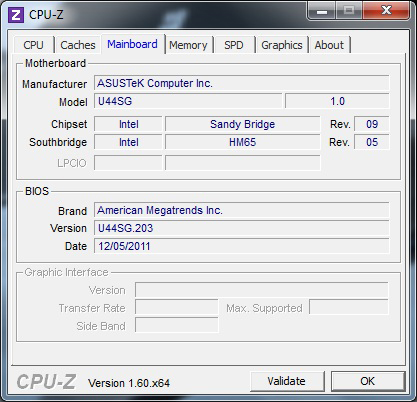
Task: Click the southbridge Rev. 05 value
Action: pyautogui.click(x=372, y=142)
